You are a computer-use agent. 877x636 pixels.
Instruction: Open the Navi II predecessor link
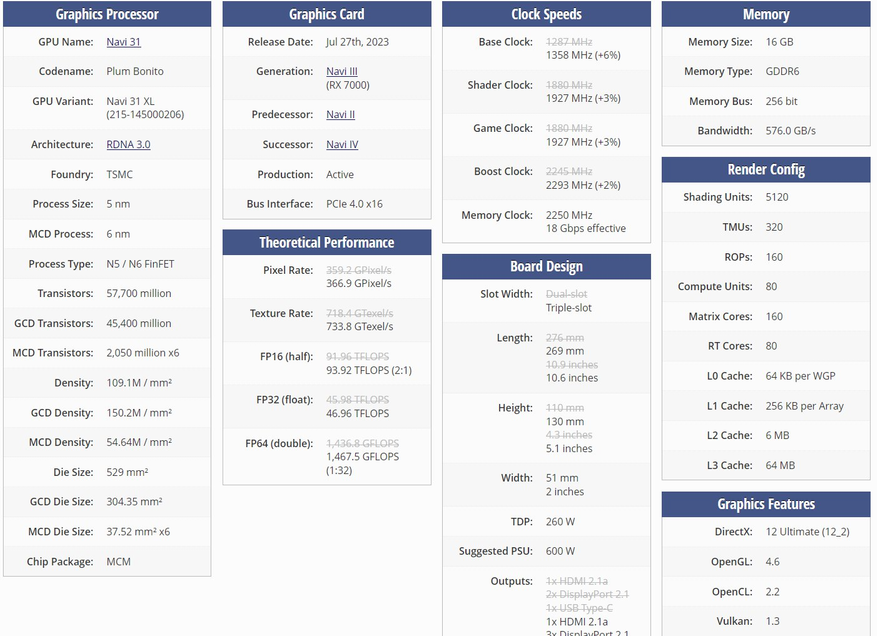click(x=341, y=115)
